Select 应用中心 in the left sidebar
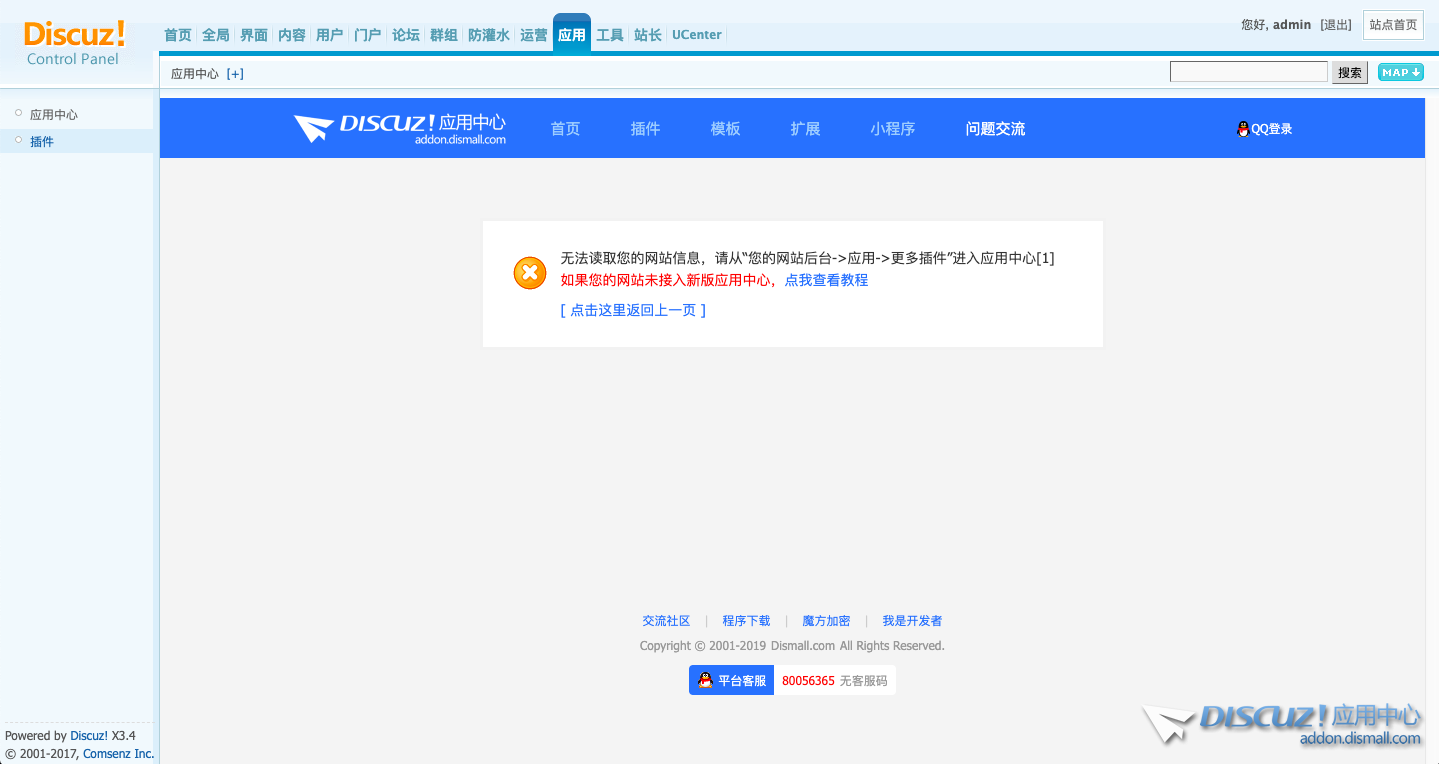The height and width of the screenshot is (764, 1439). pos(54,115)
